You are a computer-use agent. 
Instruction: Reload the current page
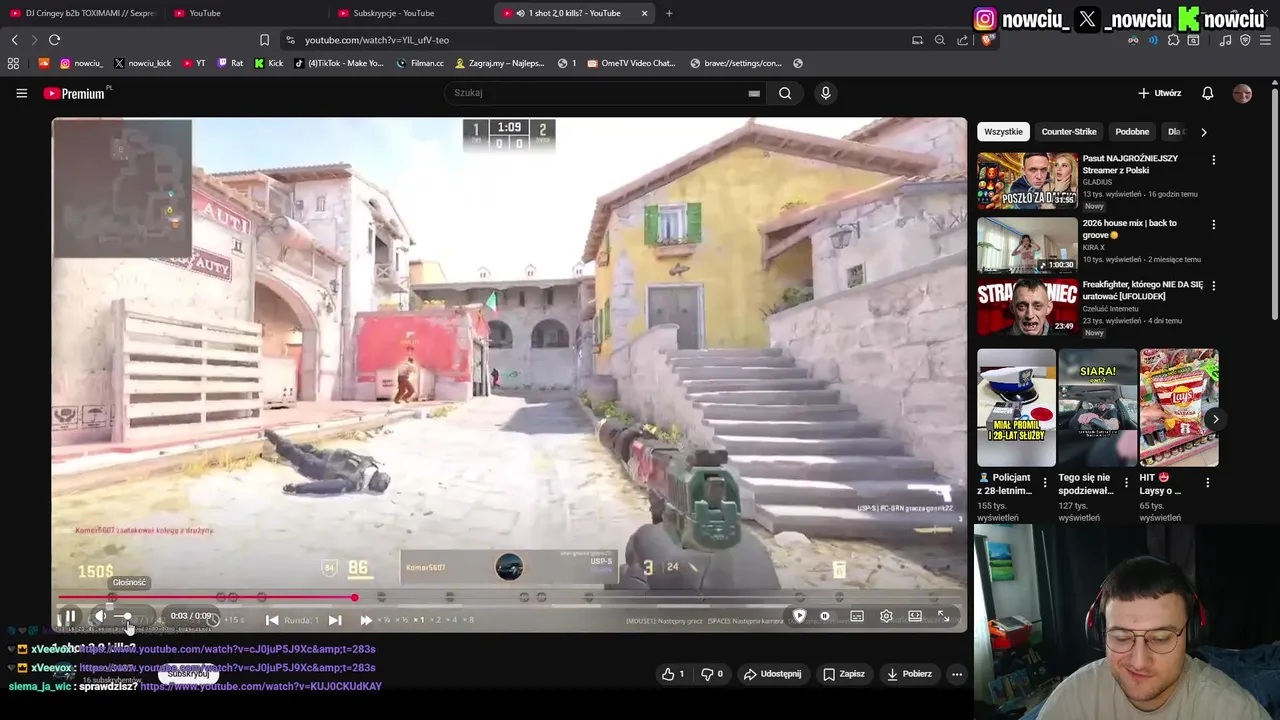tap(54, 40)
